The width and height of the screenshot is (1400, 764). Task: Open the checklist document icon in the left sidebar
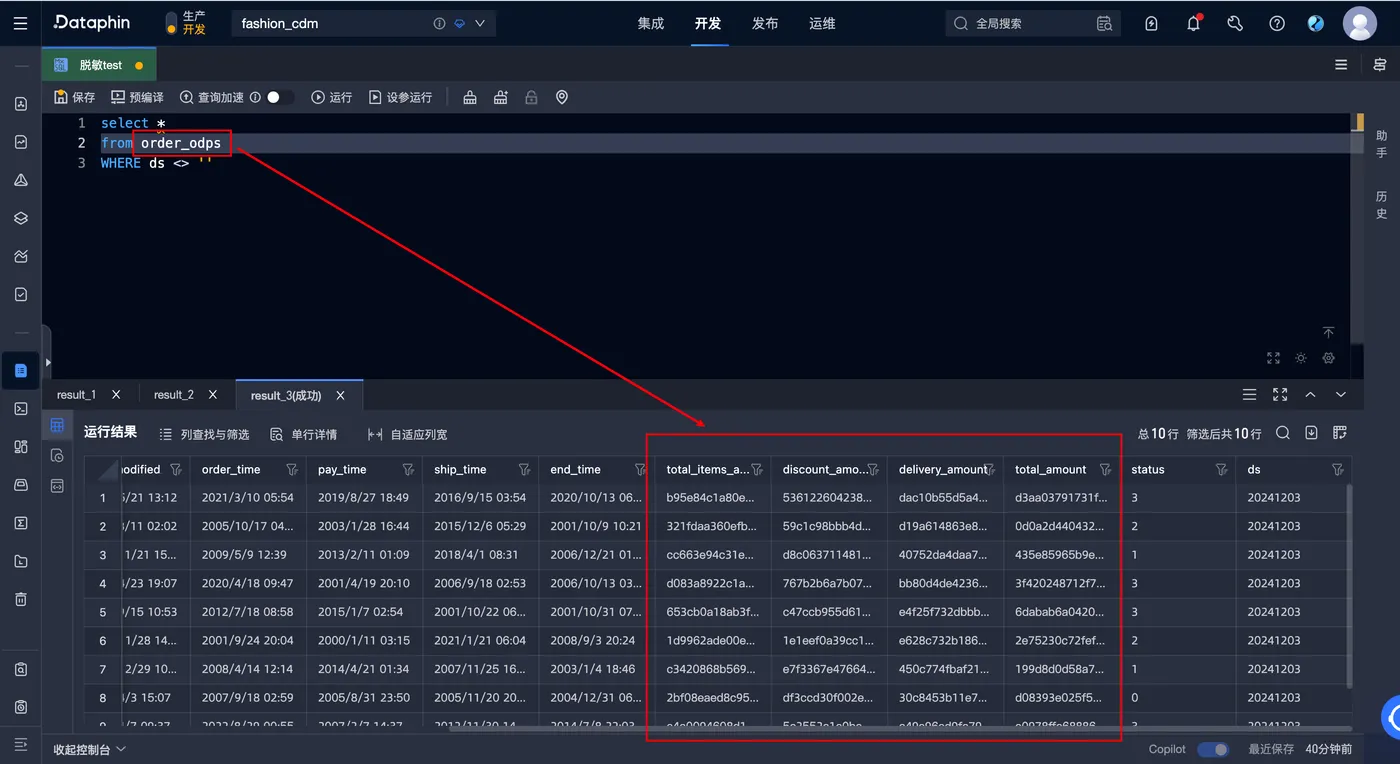(x=21, y=295)
